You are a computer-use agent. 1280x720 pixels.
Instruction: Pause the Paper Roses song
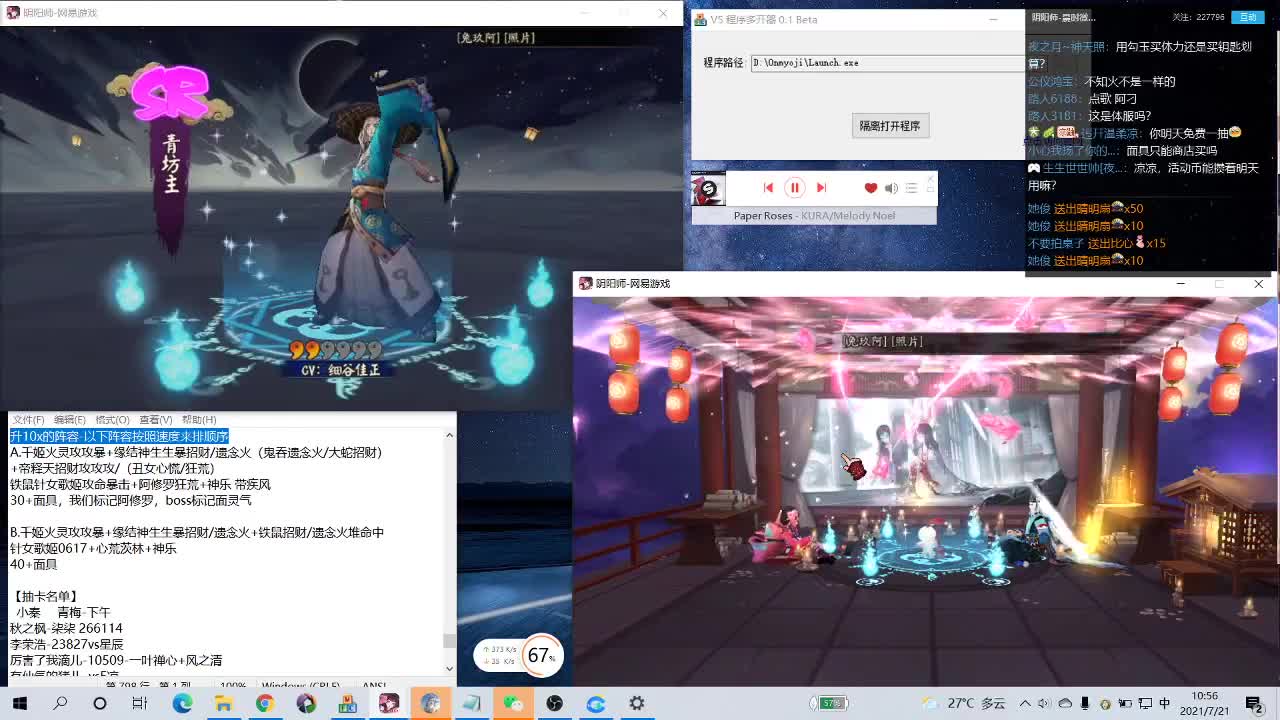click(795, 188)
